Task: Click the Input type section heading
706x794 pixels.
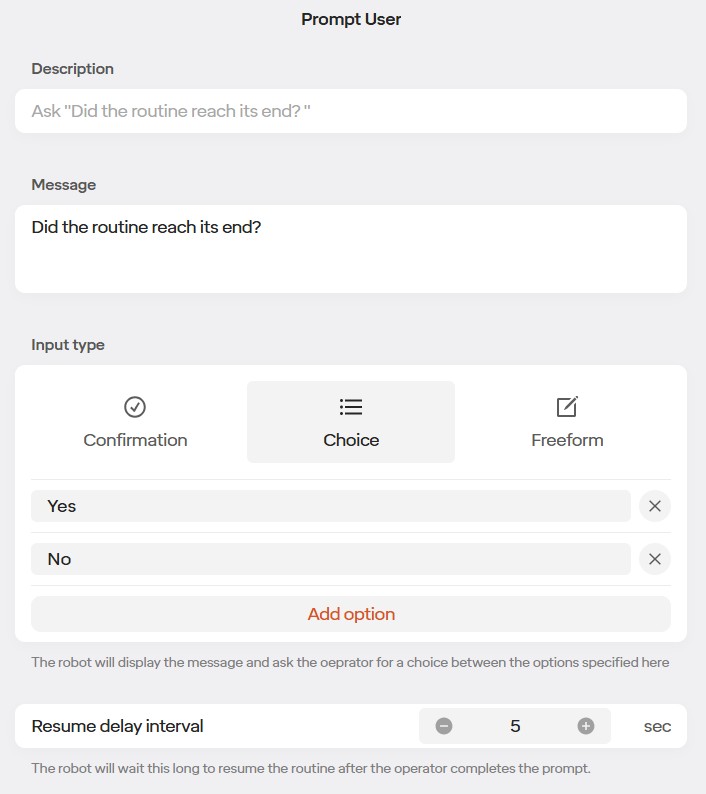Action: pos(68,345)
